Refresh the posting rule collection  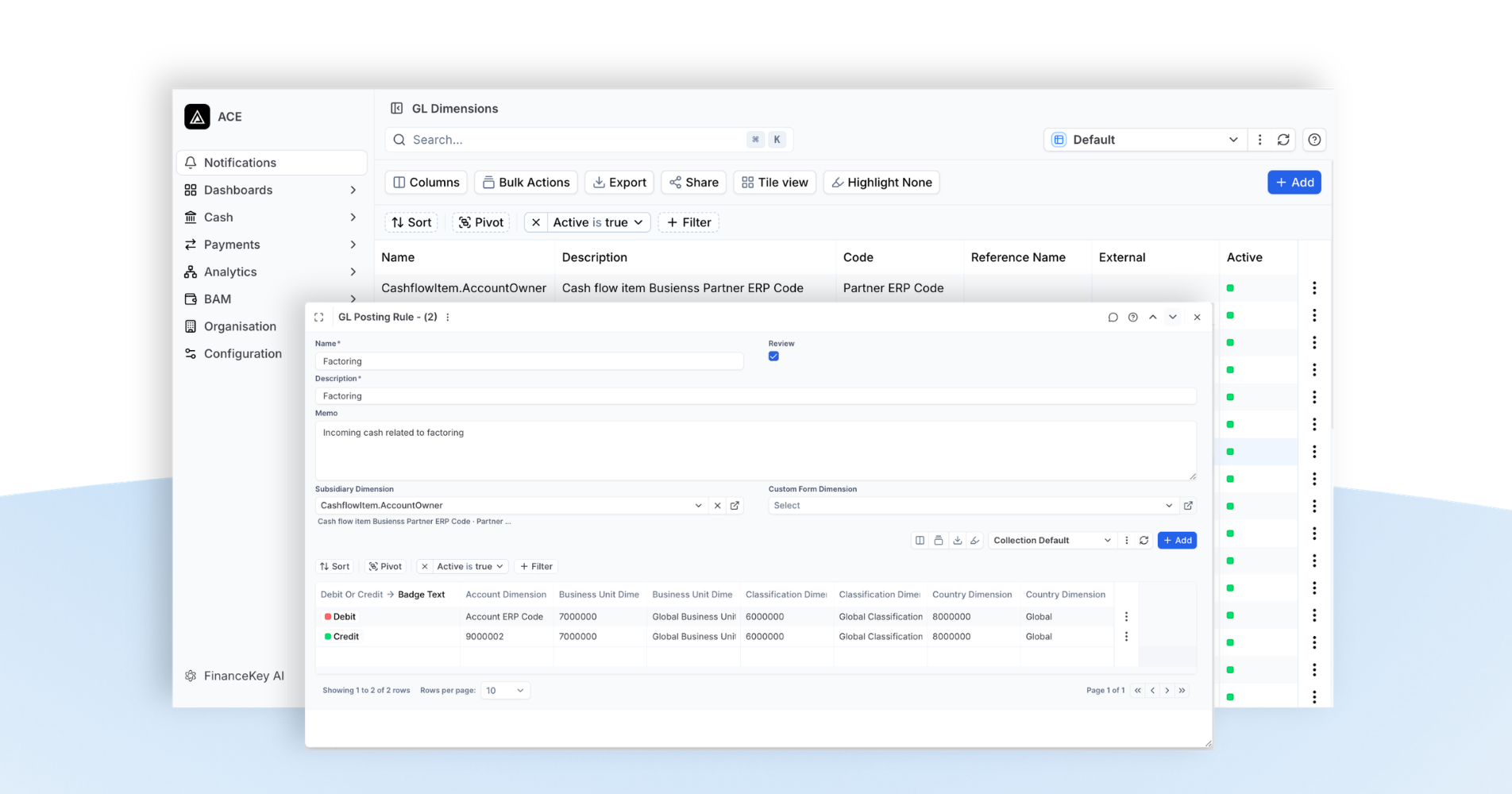pos(1144,541)
